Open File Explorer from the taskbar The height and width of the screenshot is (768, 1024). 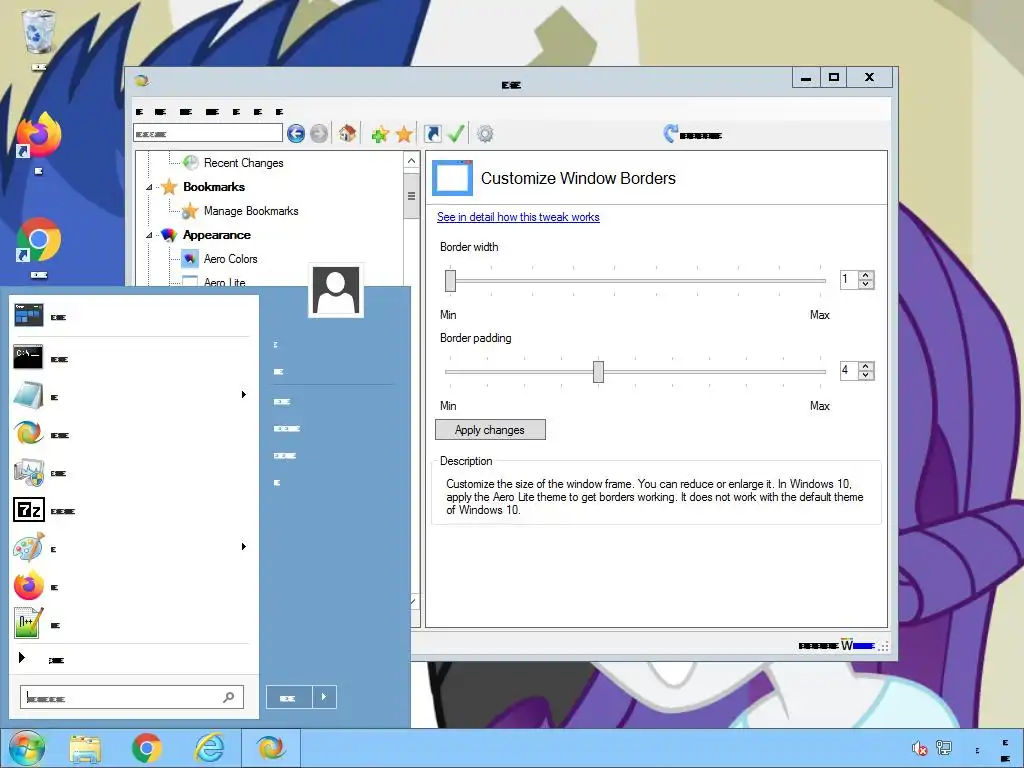[x=86, y=749]
